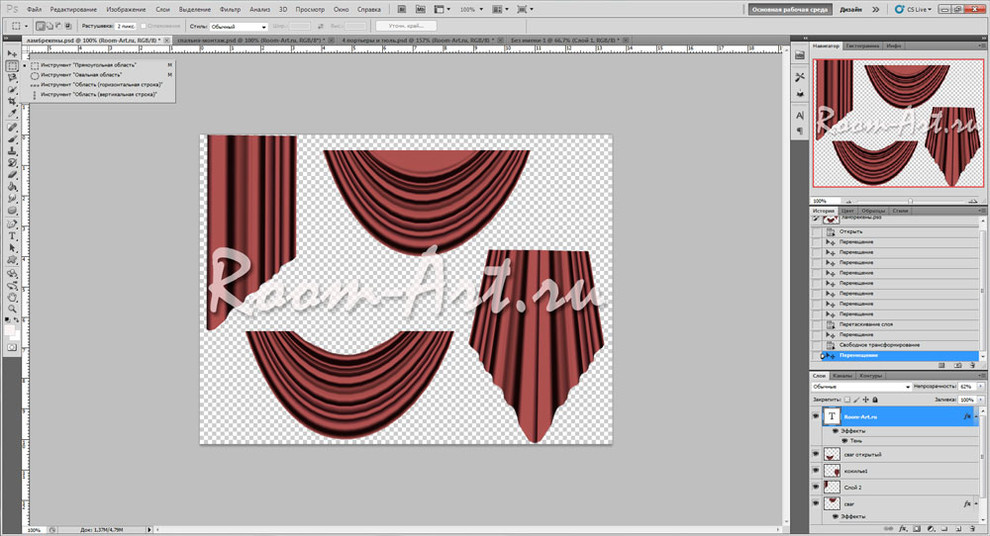Toggle visibility of the Слой 2 layer
The height and width of the screenshot is (536, 990).
pos(815,487)
